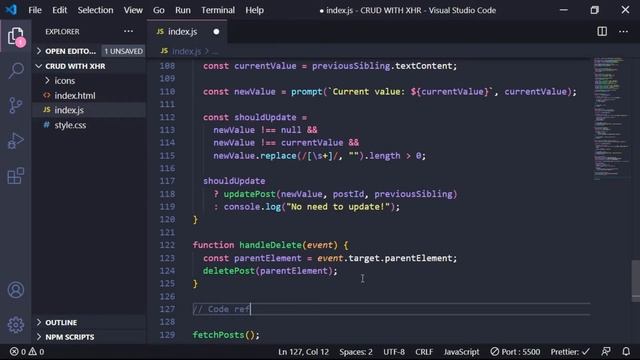
Task: Click deletePost call on line 124
Action: 229,271
